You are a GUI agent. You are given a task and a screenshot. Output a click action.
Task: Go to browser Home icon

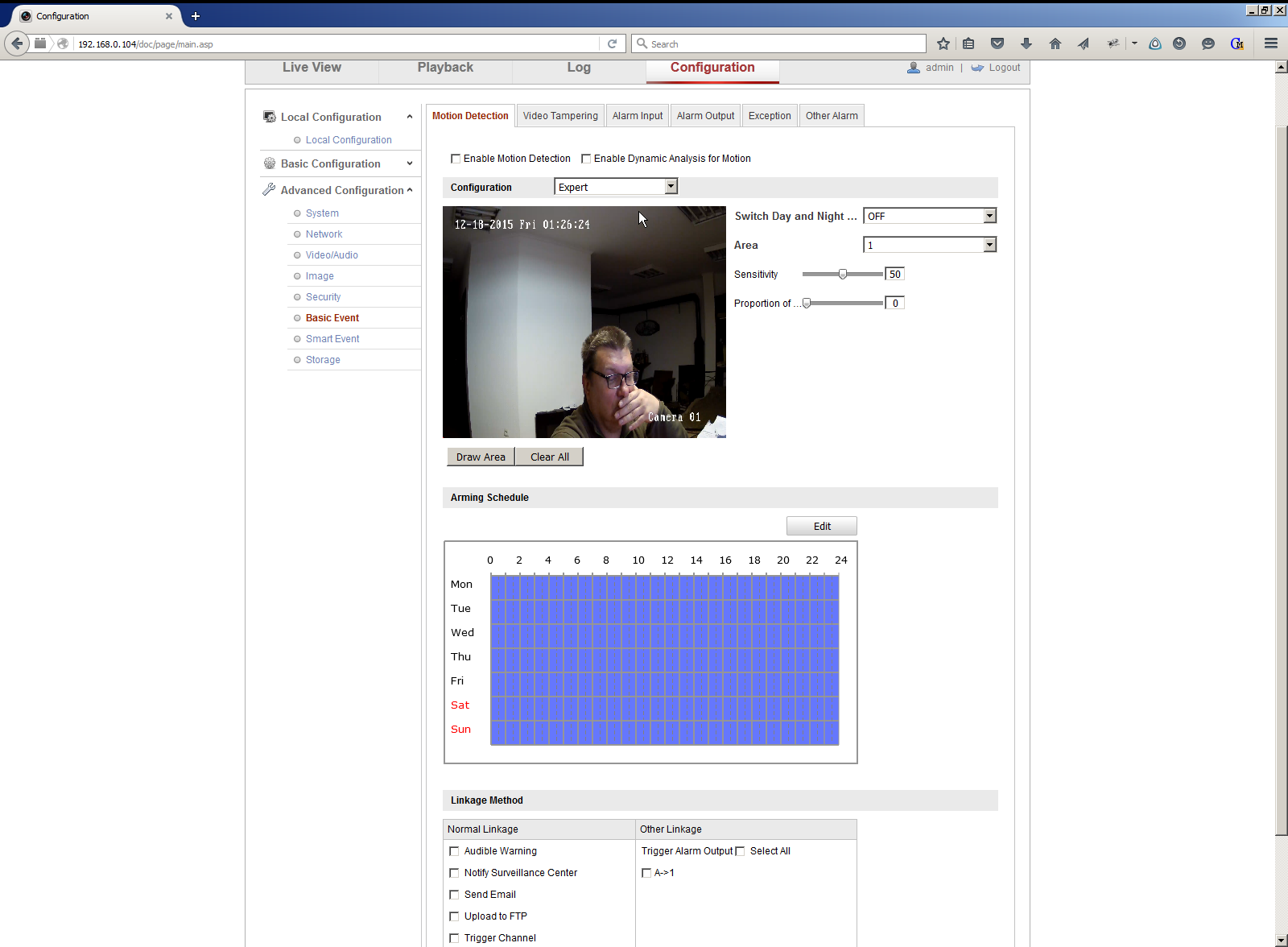pos(1055,43)
